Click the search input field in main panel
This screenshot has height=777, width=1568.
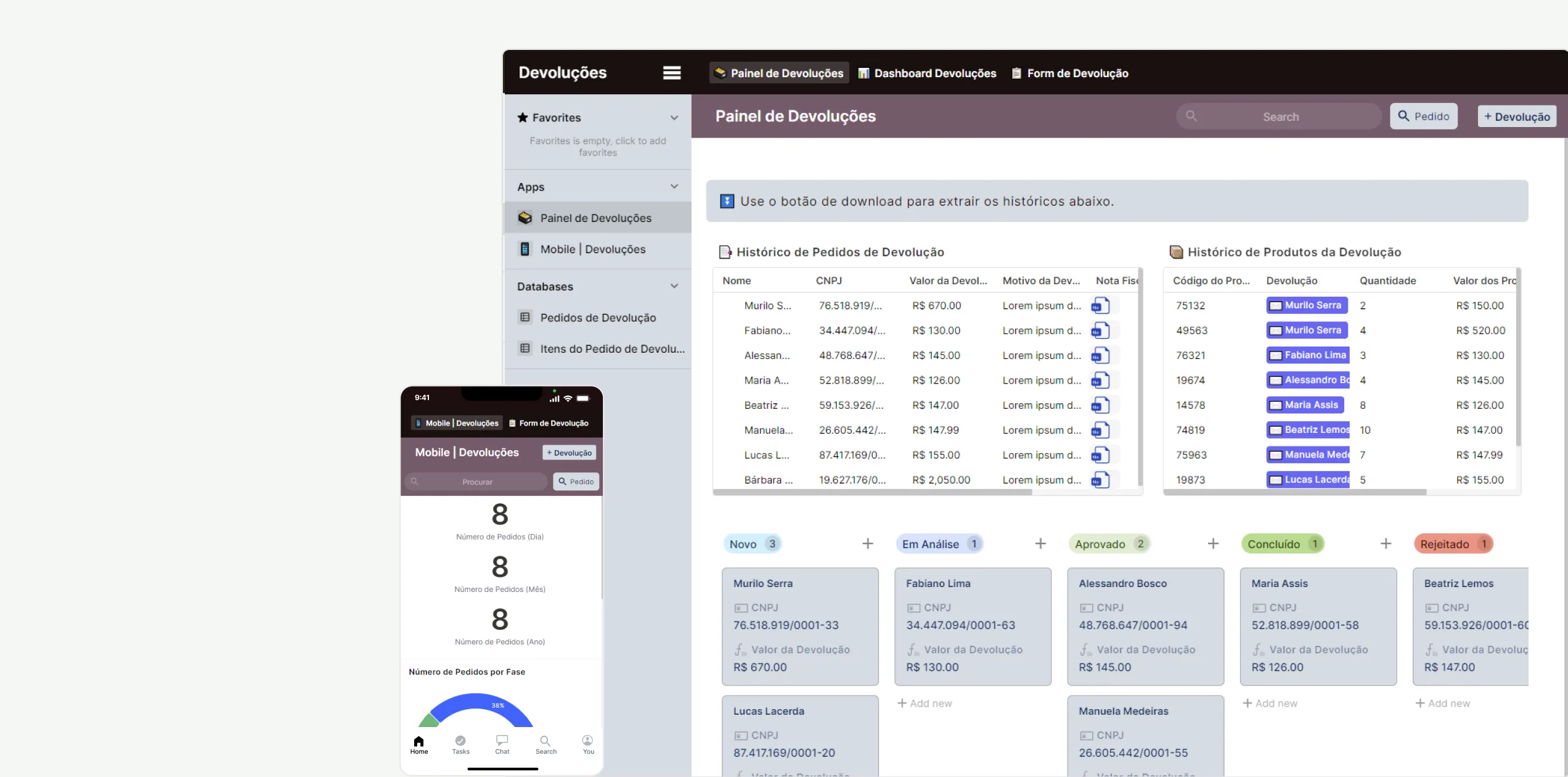tap(1280, 115)
